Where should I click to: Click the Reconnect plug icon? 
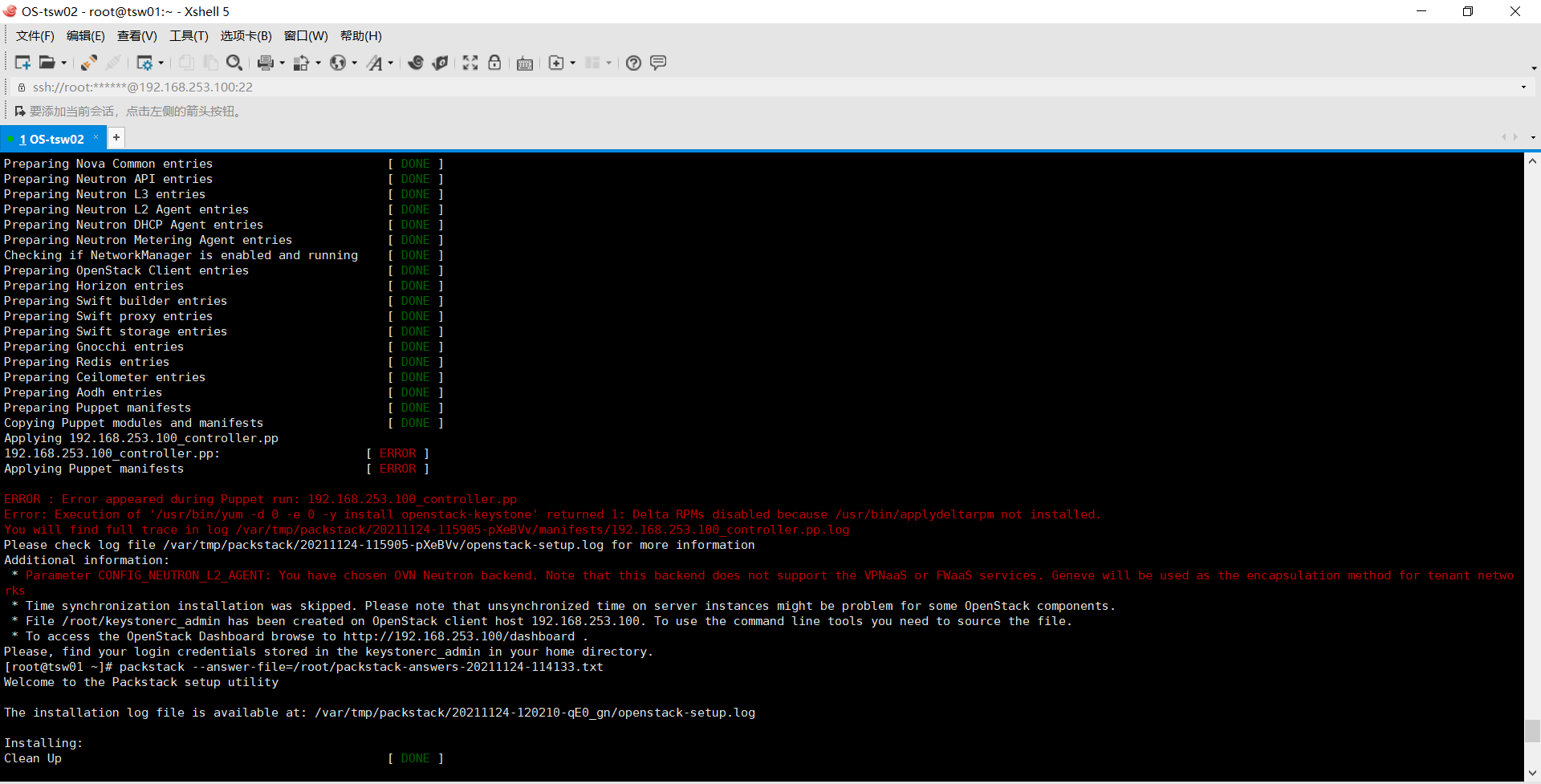coord(88,63)
